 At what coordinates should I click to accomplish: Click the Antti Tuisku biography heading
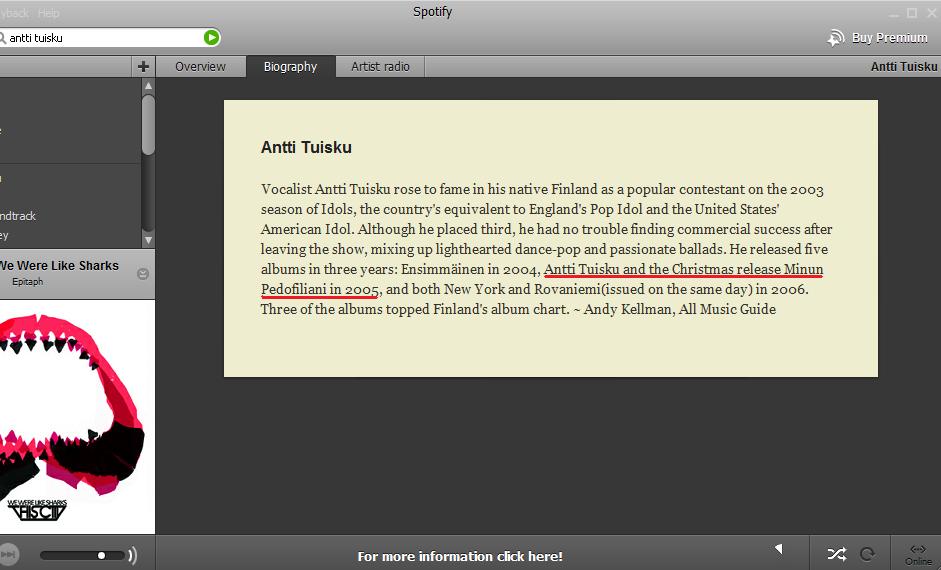point(306,148)
